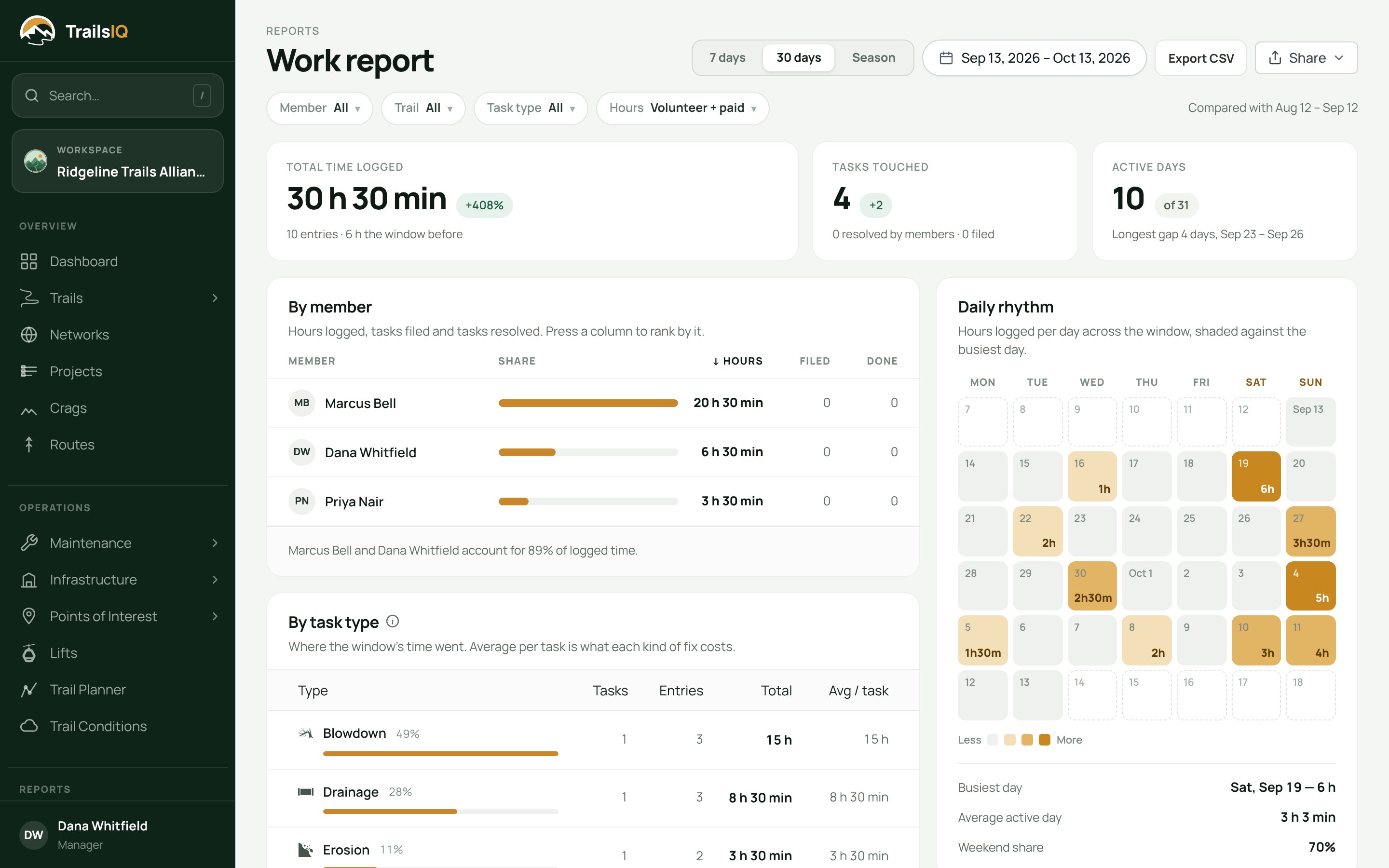Sort members by Hours column
Screen dimensions: 1389x868
[x=737, y=361]
